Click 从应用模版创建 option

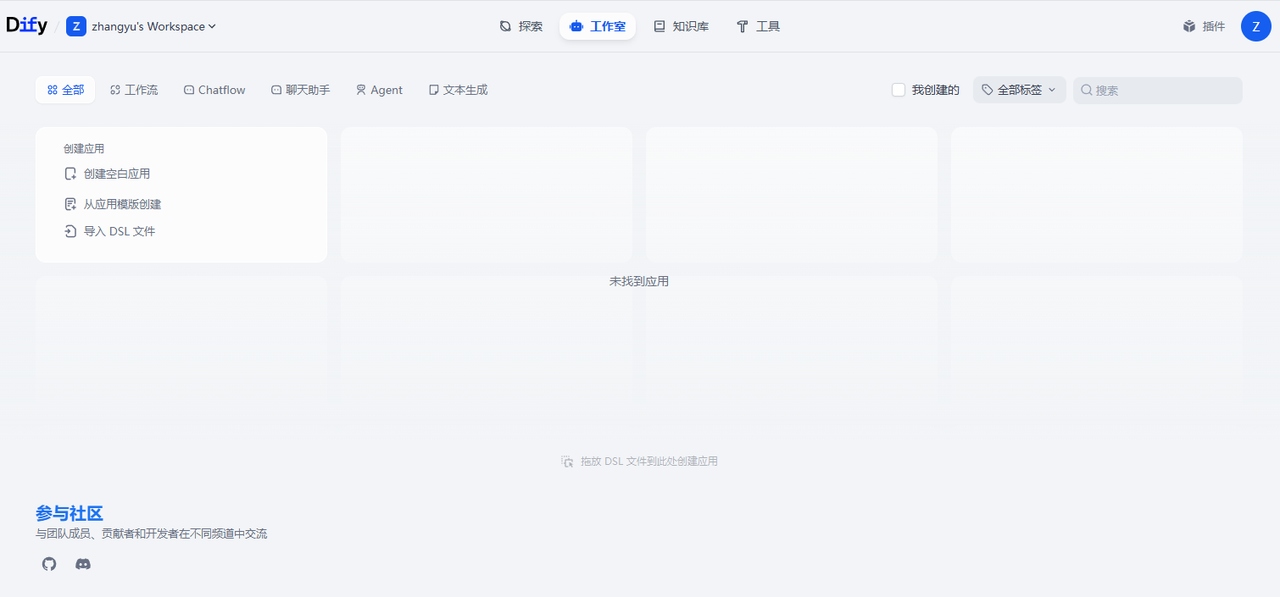pos(122,204)
